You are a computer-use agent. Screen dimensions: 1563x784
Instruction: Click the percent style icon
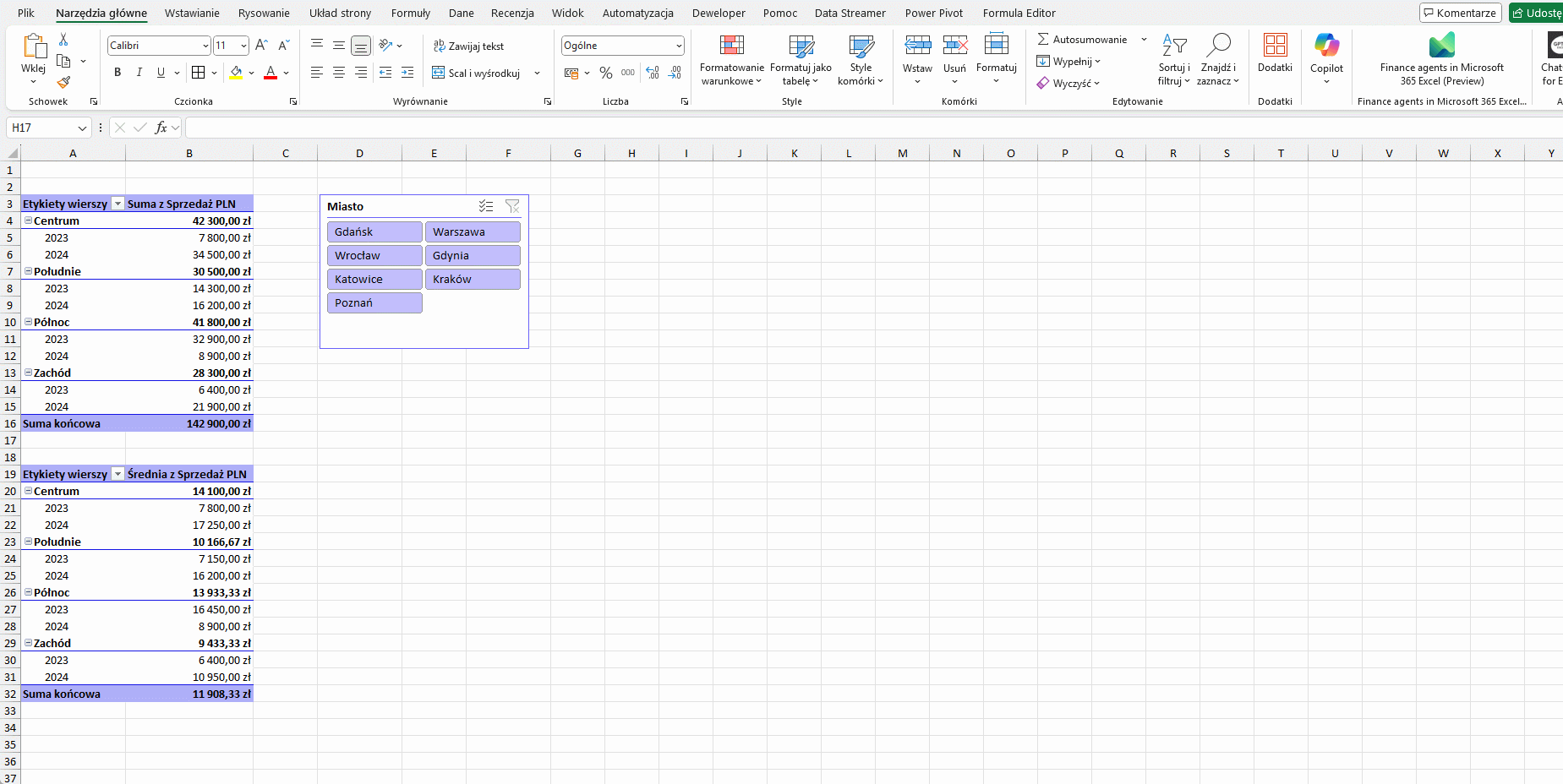coord(605,73)
